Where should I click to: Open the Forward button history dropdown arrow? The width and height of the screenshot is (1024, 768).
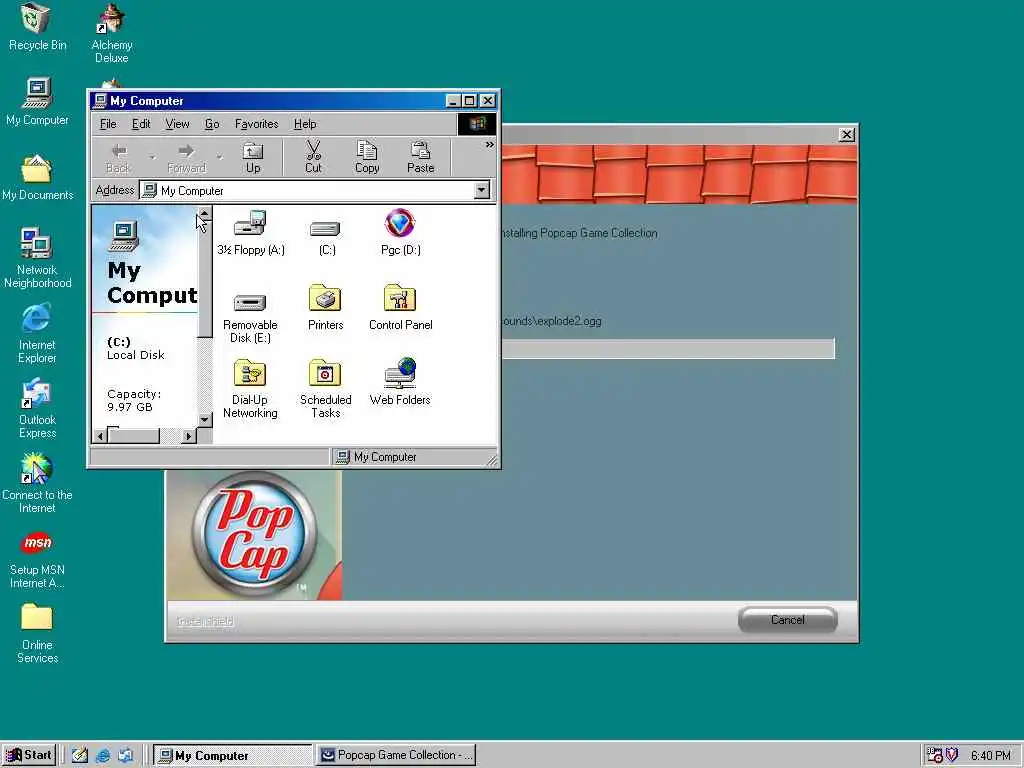click(220, 157)
